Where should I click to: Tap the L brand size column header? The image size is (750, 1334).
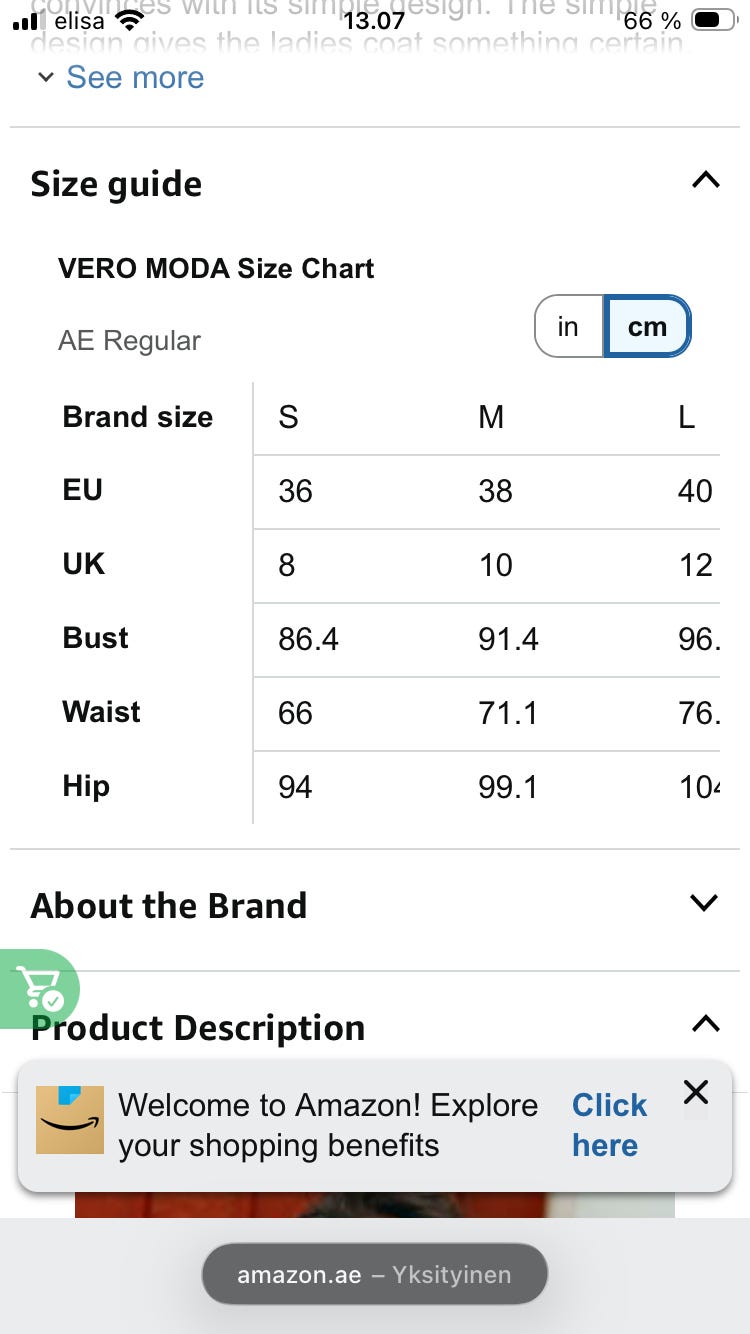pos(687,417)
